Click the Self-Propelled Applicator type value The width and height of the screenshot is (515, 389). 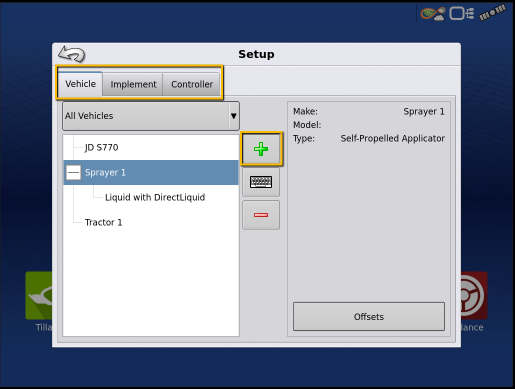coord(392,138)
